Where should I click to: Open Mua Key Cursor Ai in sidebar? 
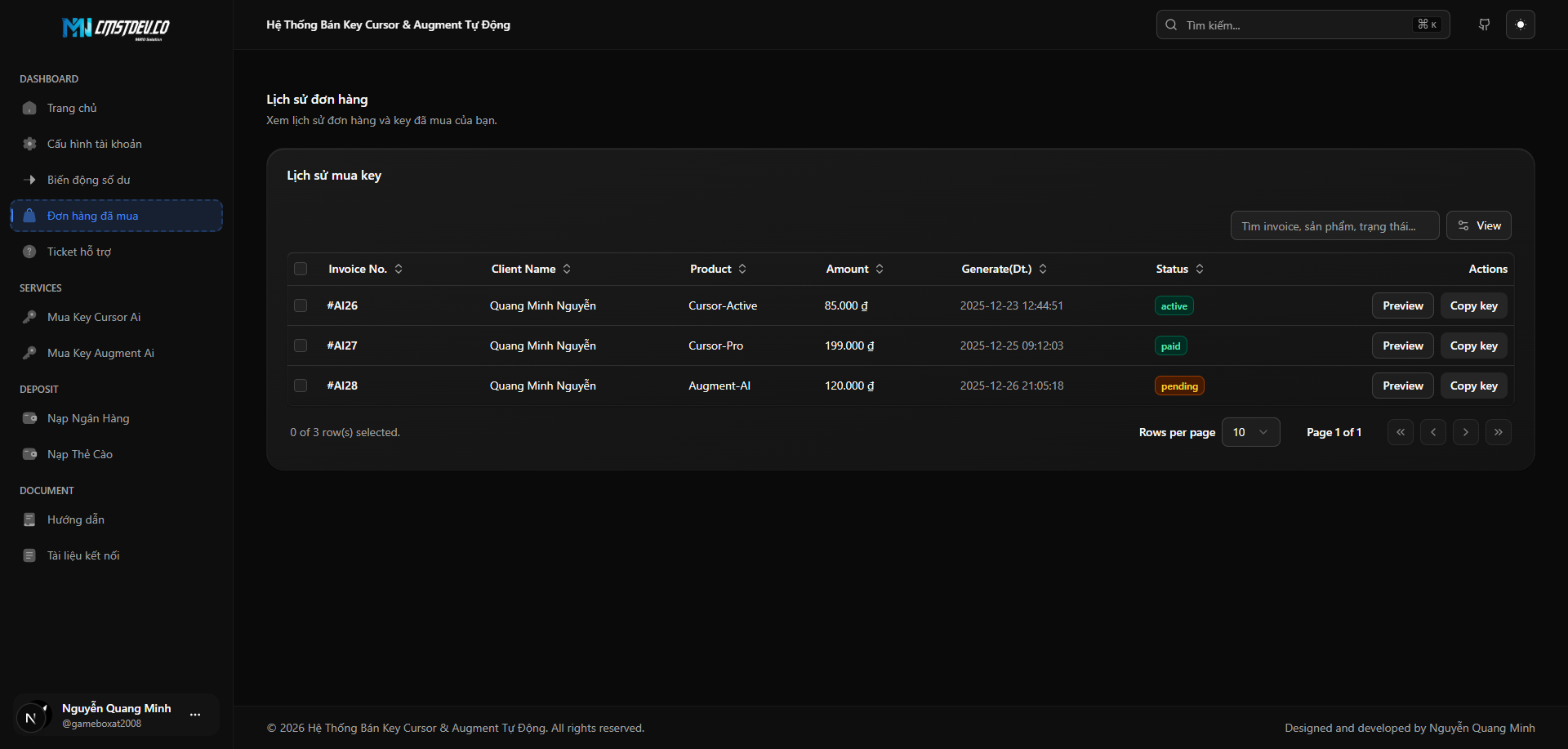[94, 317]
